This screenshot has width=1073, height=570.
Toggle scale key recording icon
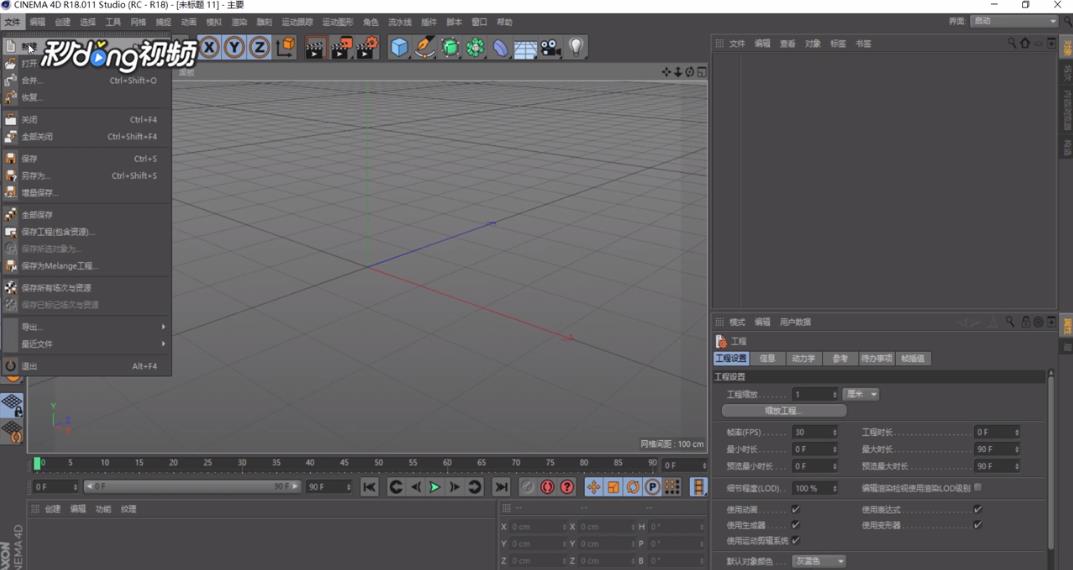point(613,487)
